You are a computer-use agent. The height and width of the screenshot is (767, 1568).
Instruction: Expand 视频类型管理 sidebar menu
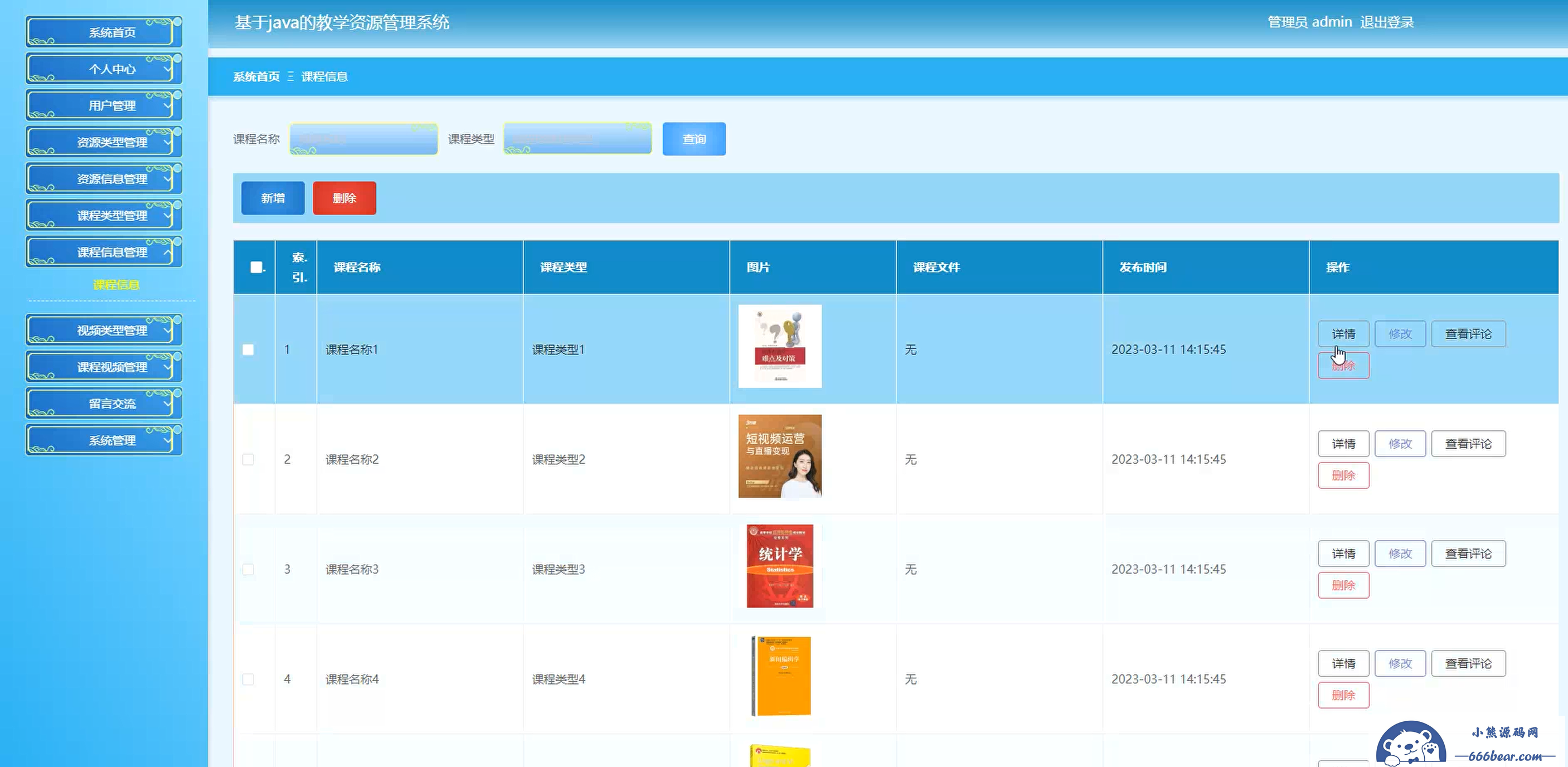pyautogui.click(x=104, y=330)
